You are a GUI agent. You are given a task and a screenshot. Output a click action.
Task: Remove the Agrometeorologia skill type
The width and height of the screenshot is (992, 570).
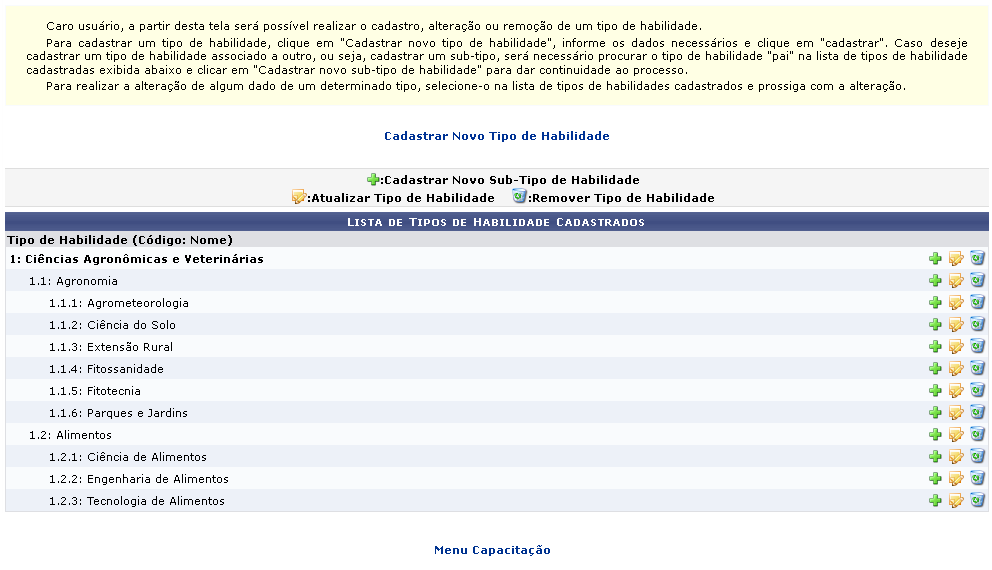[977, 303]
